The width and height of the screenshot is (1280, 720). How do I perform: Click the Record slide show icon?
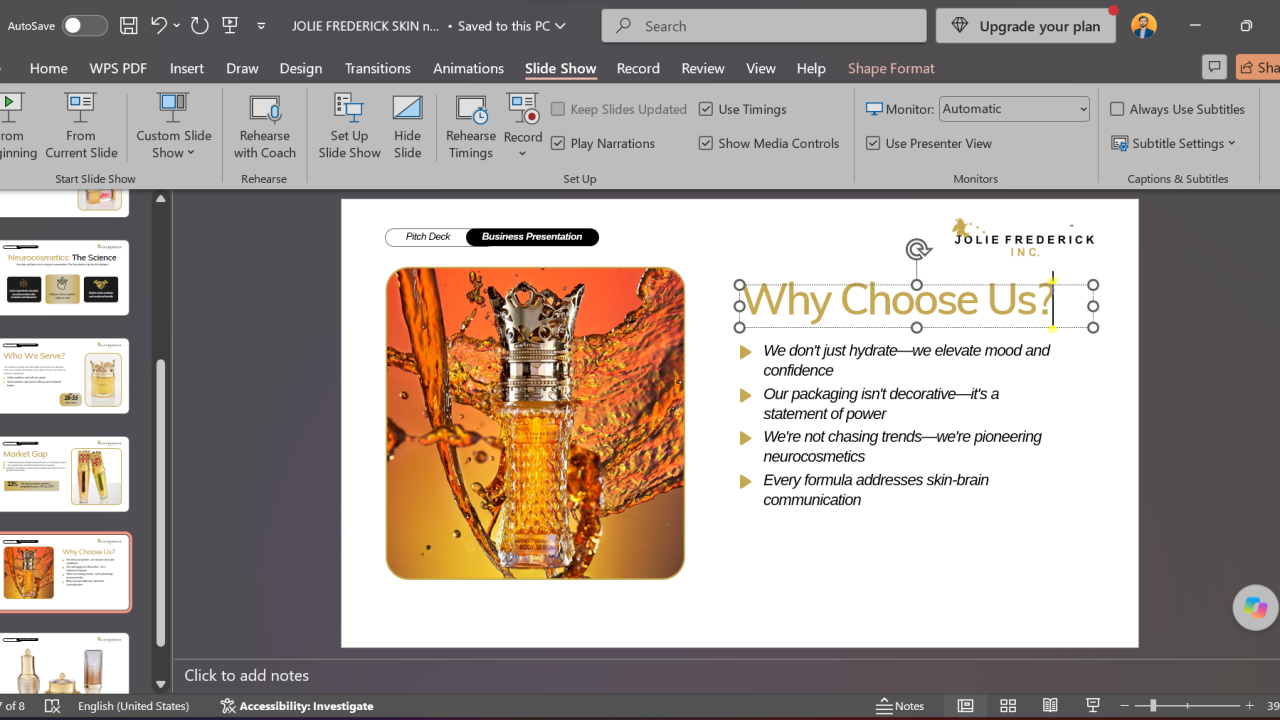[x=523, y=110]
